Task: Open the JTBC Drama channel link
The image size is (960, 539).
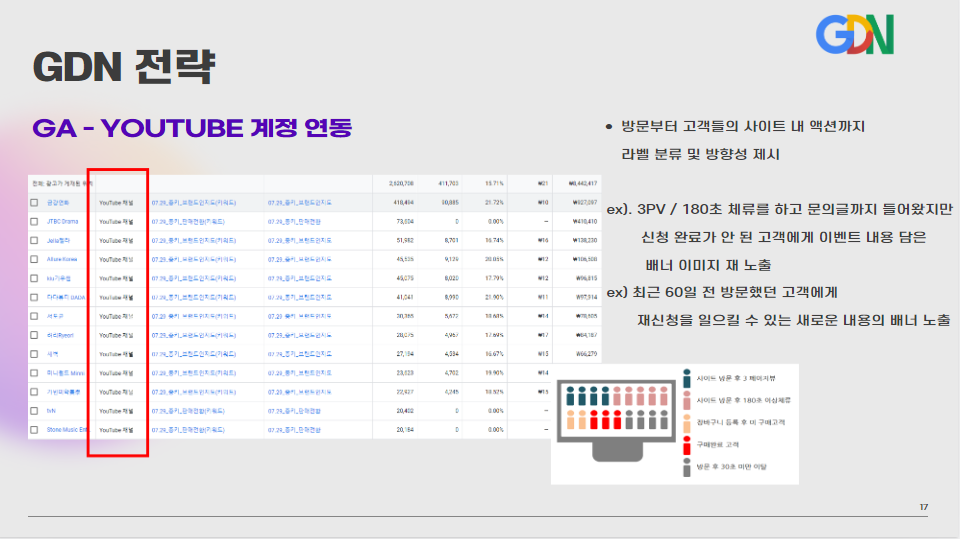Action: point(62,222)
